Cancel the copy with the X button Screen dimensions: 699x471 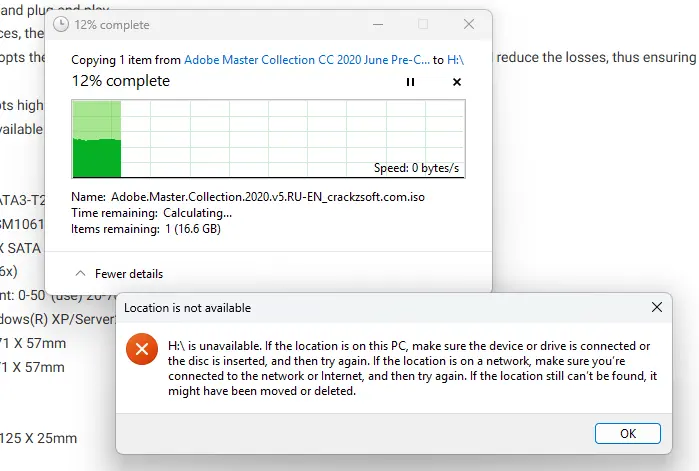[457, 82]
